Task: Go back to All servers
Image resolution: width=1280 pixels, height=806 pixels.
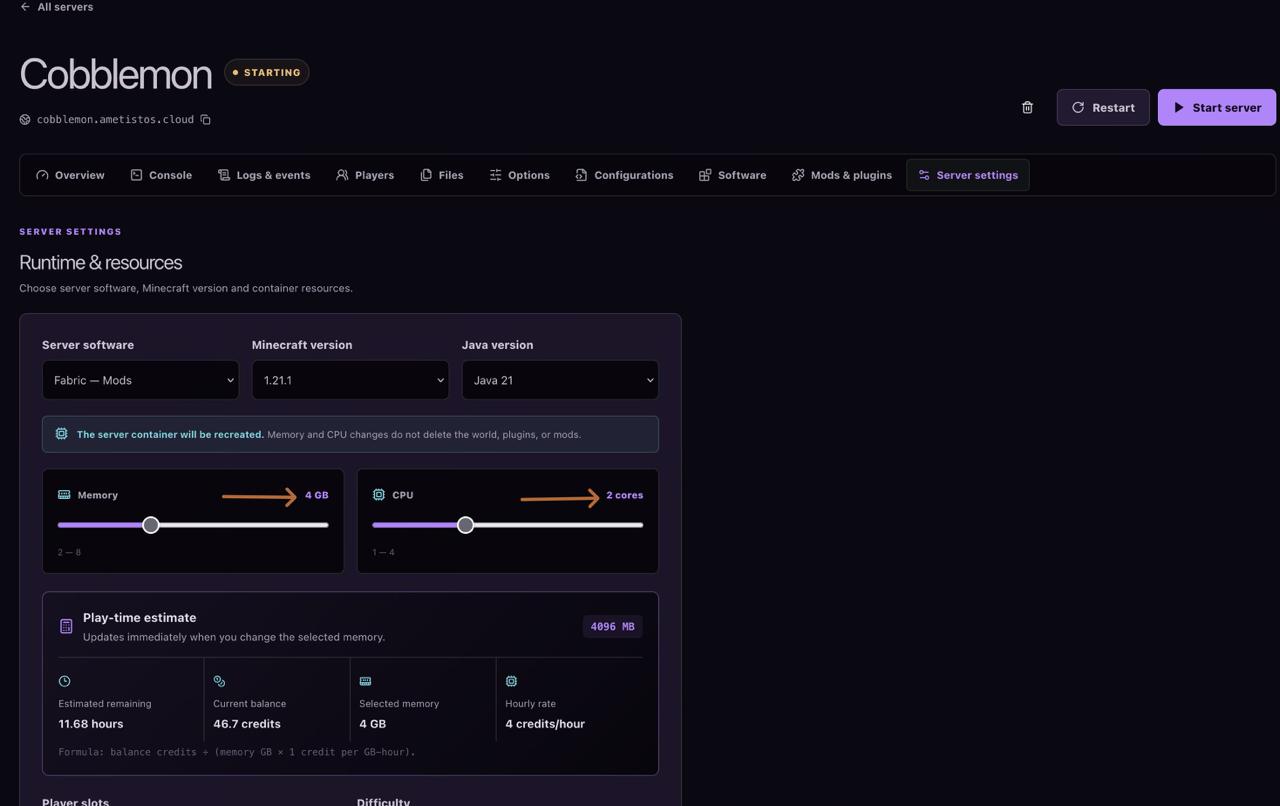Action: click(57, 7)
